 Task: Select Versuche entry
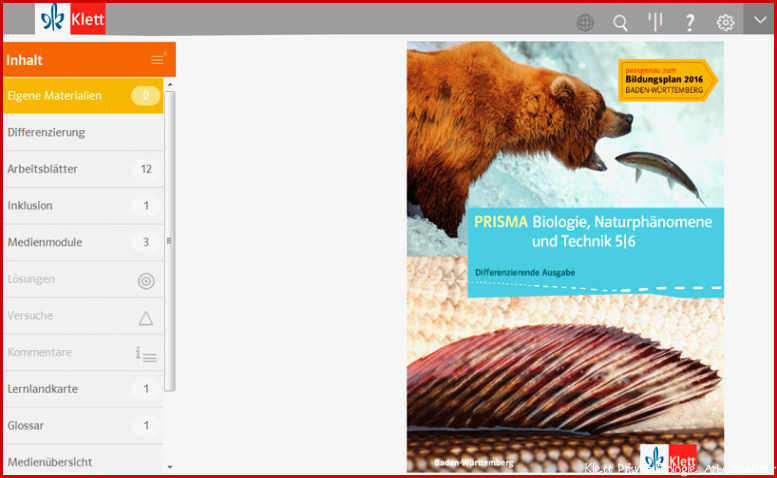[83, 316]
